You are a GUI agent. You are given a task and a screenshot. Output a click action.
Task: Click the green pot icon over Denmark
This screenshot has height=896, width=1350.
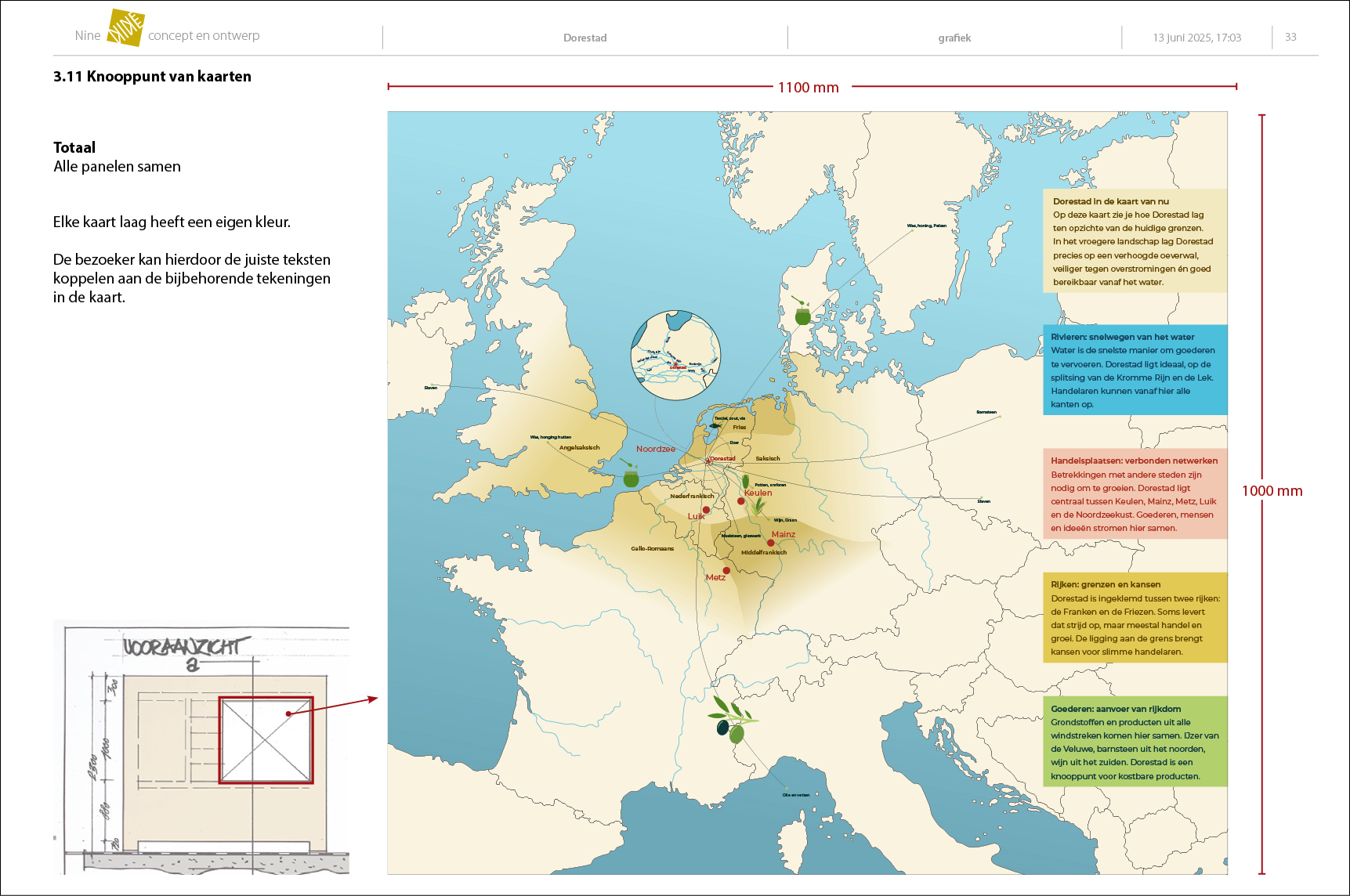coord(802,312)
